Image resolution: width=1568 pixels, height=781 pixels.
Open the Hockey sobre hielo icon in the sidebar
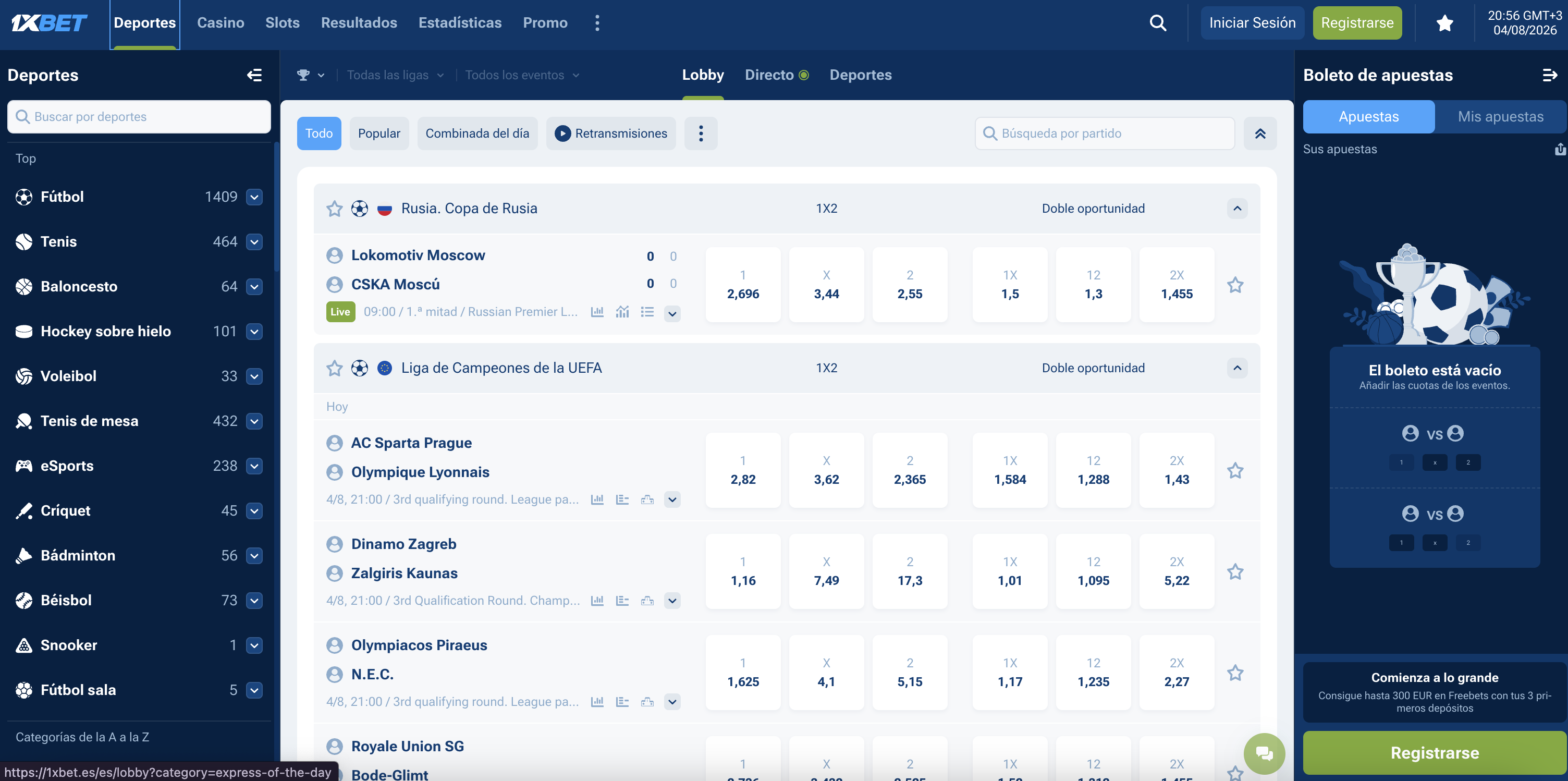tap(24, 331)
